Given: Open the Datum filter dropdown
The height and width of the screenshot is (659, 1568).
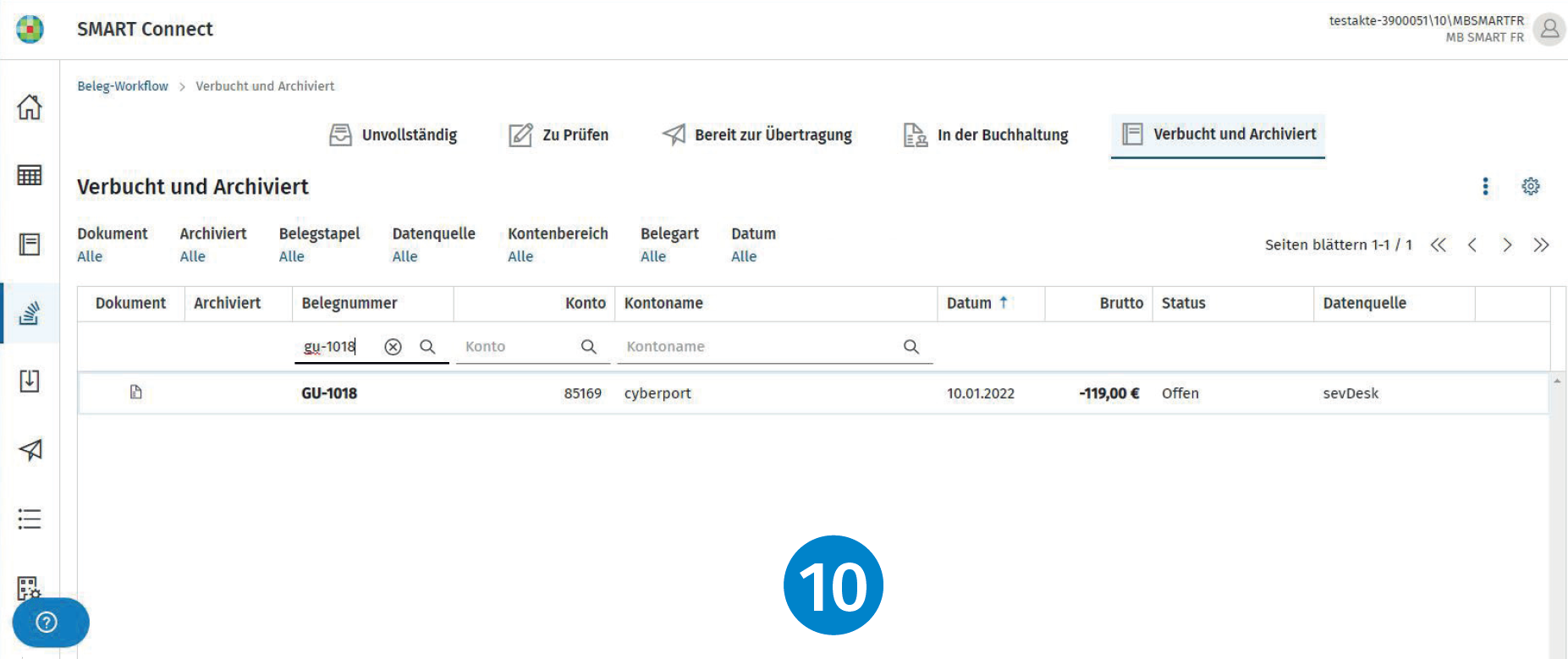Looking at the screenshot, I should [x=744, y=256].
